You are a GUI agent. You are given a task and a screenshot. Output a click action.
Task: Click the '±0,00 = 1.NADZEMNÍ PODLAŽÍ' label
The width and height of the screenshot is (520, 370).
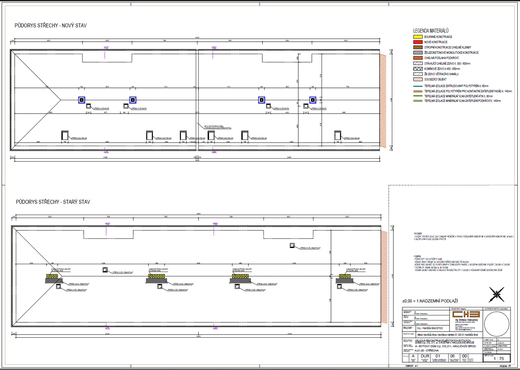[430, 301]
